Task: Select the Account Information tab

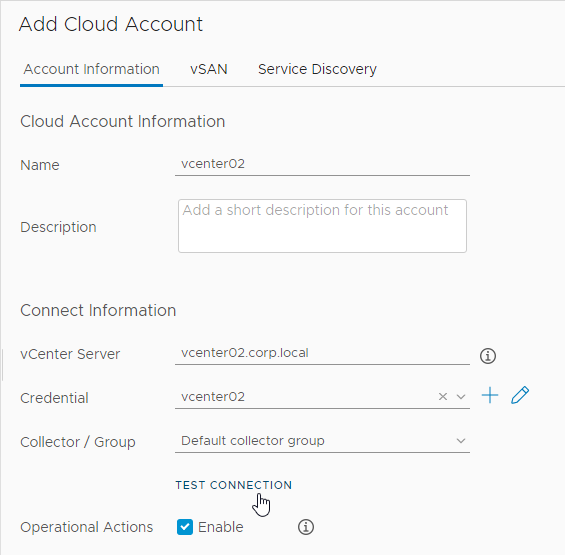Action: point(92,69)
